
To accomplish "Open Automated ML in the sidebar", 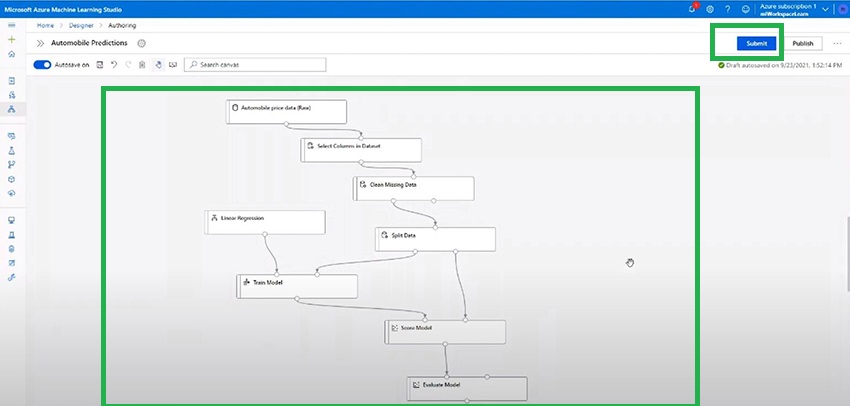I will point(11,95).
